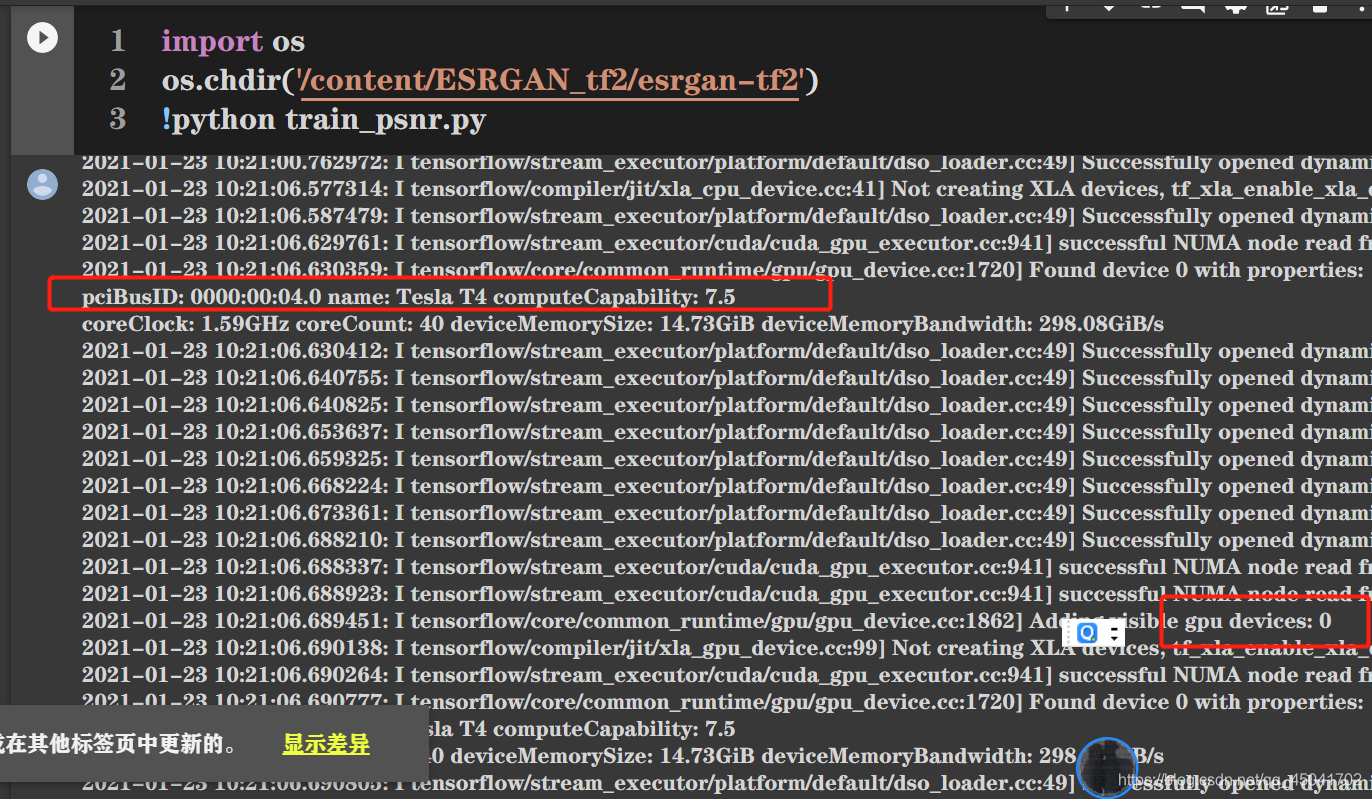
Task: Click the log line timestamped 10:21:06.673361
Action: [727, 513]
